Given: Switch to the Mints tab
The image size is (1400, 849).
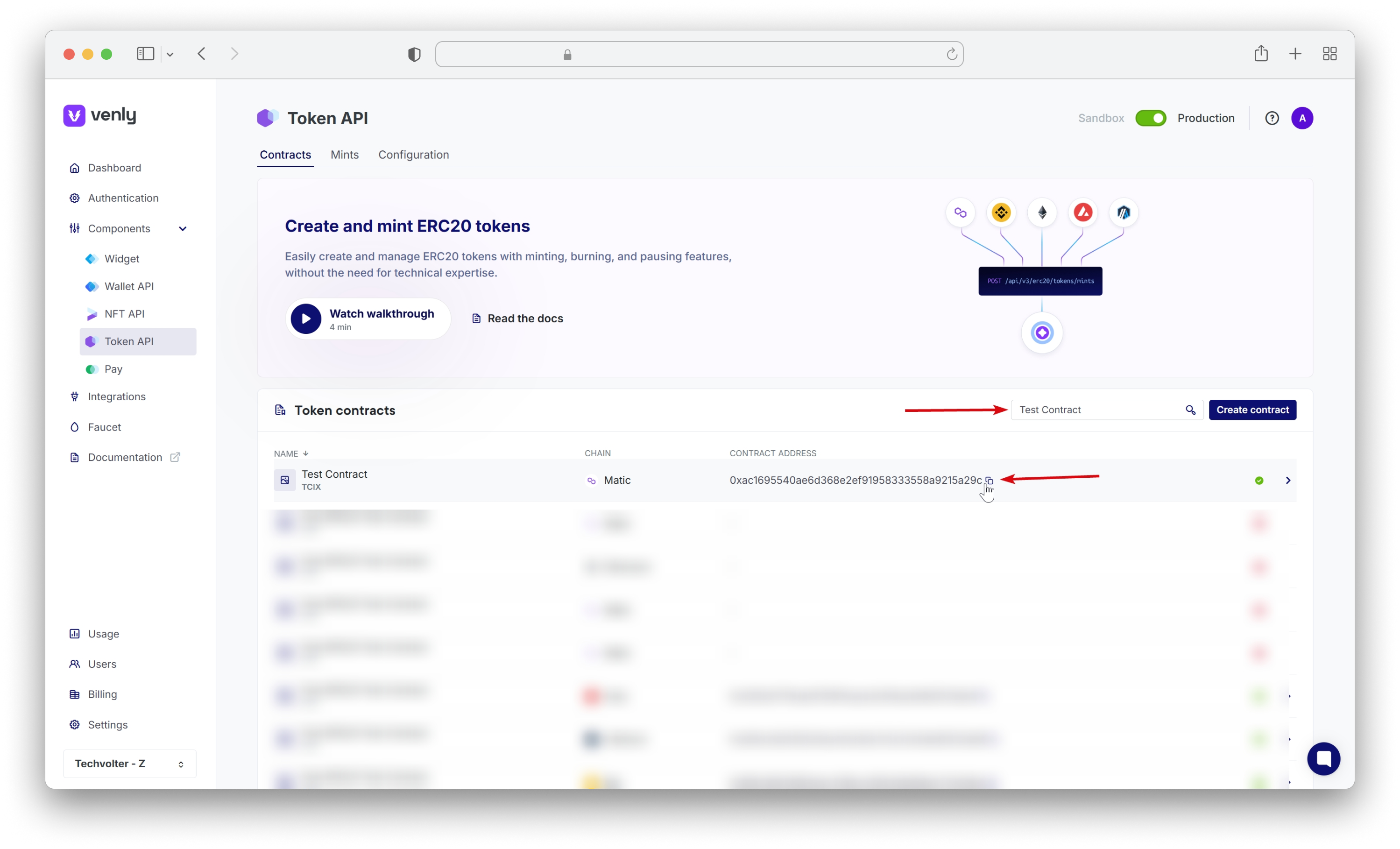Looking at the screenshot, I should pos(344,155).
